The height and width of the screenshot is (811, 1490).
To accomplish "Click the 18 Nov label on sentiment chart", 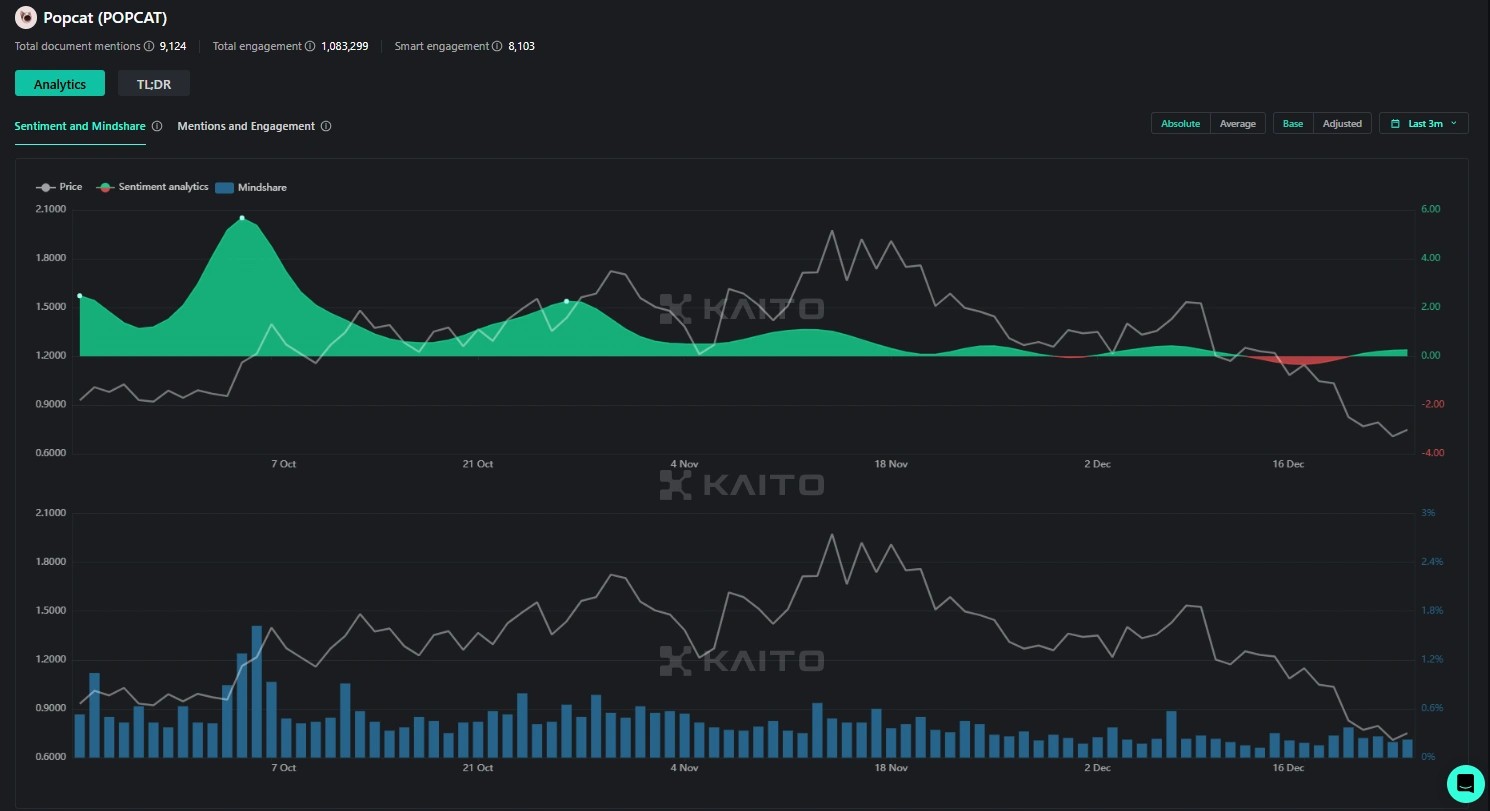I will click(891, 464).
